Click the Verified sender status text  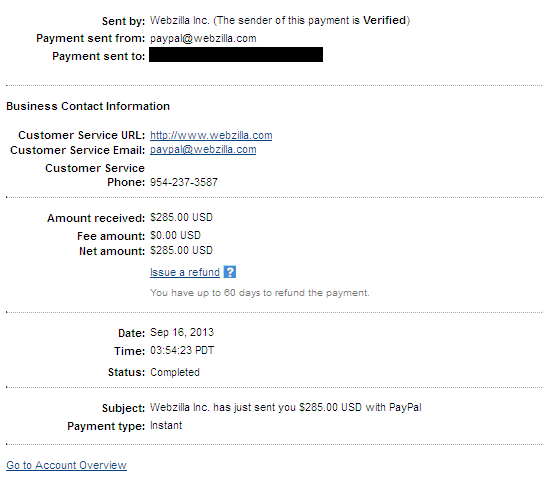tap(384, 20)
